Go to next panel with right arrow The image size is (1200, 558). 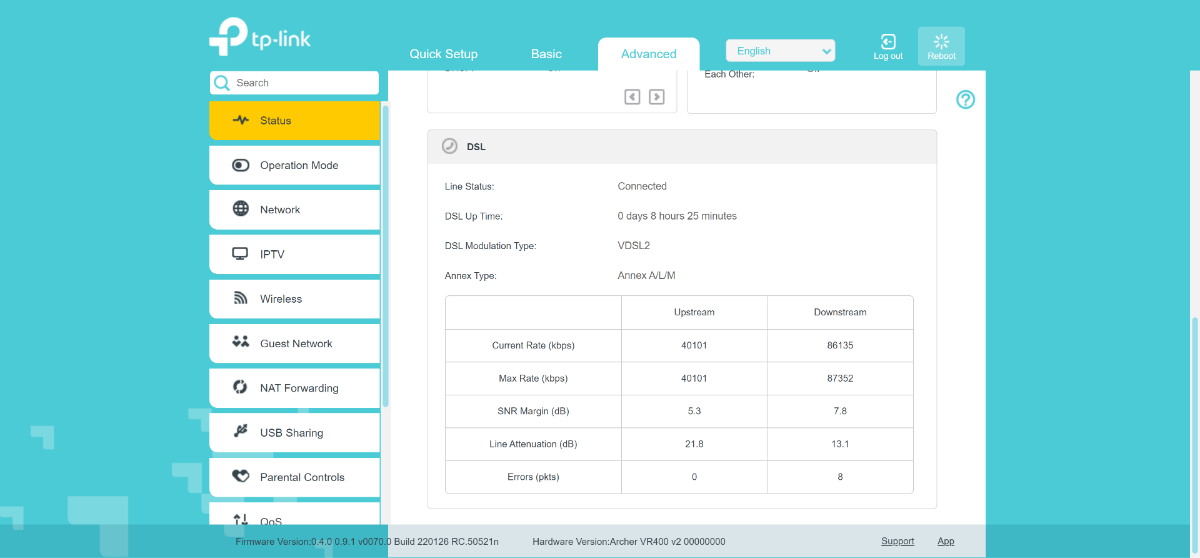(656, 97)
